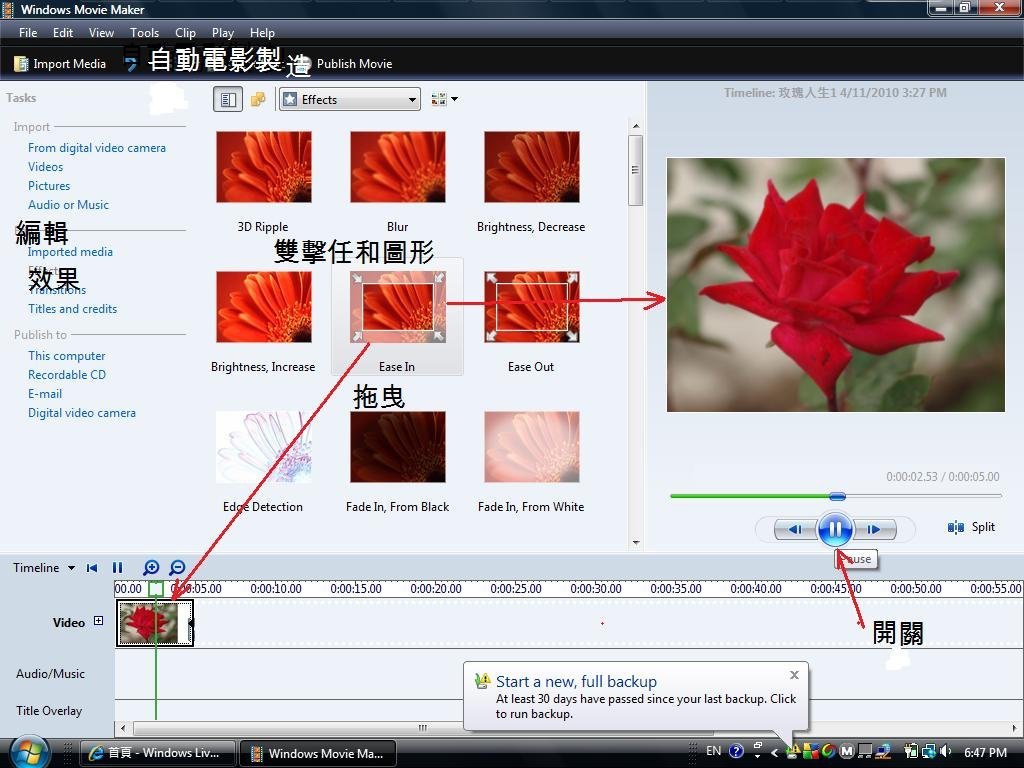Image resolution: width=1024 pixels, height=768 pixels.
Task: Toggle the Tasks pane view icon
Action: 228,99
